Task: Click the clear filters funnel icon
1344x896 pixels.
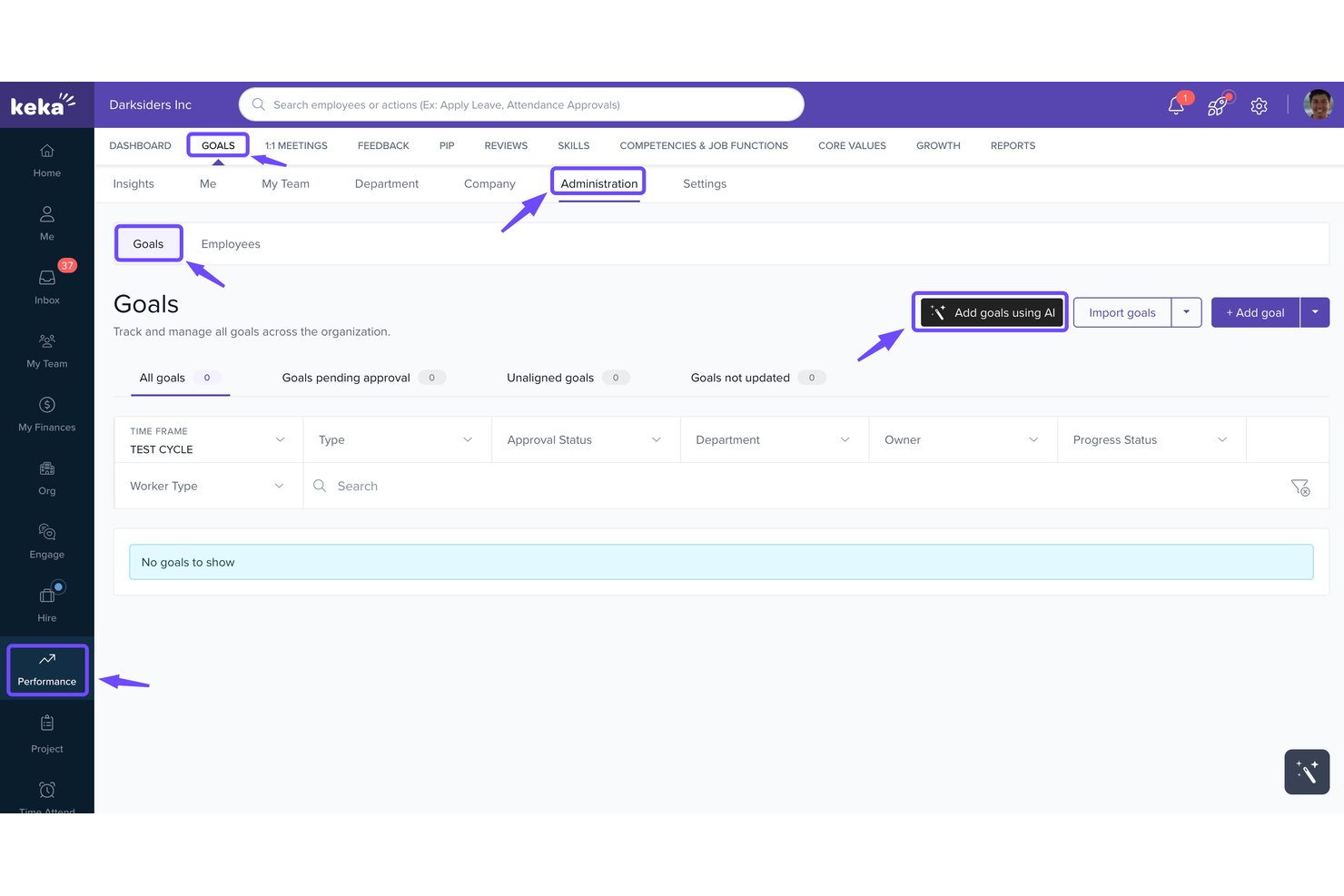Action: pyautogui.click(x=1300, y=487)
